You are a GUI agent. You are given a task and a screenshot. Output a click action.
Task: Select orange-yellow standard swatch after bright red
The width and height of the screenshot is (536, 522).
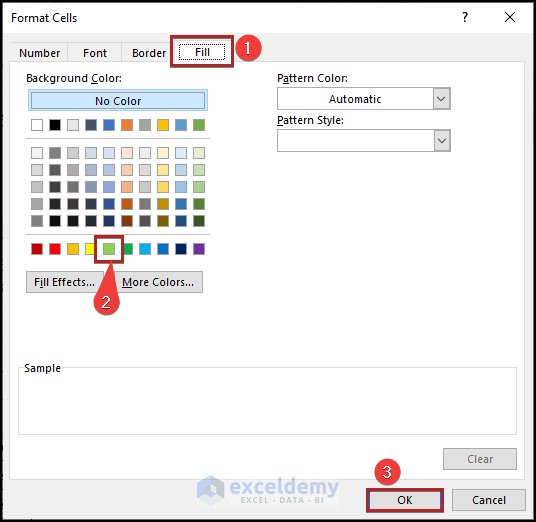click(x=73, y=249)
